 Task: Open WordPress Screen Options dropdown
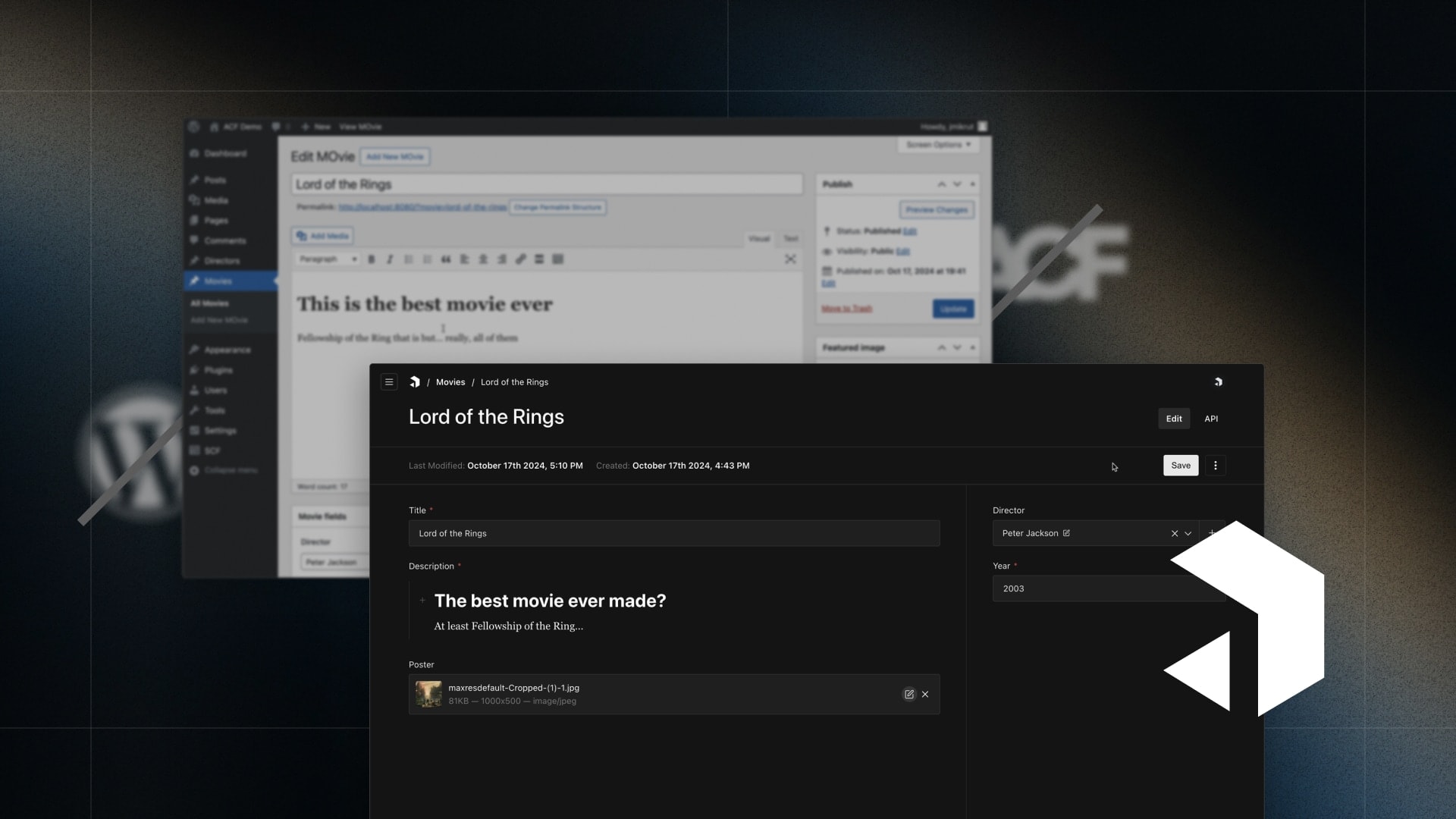(938, 145)
